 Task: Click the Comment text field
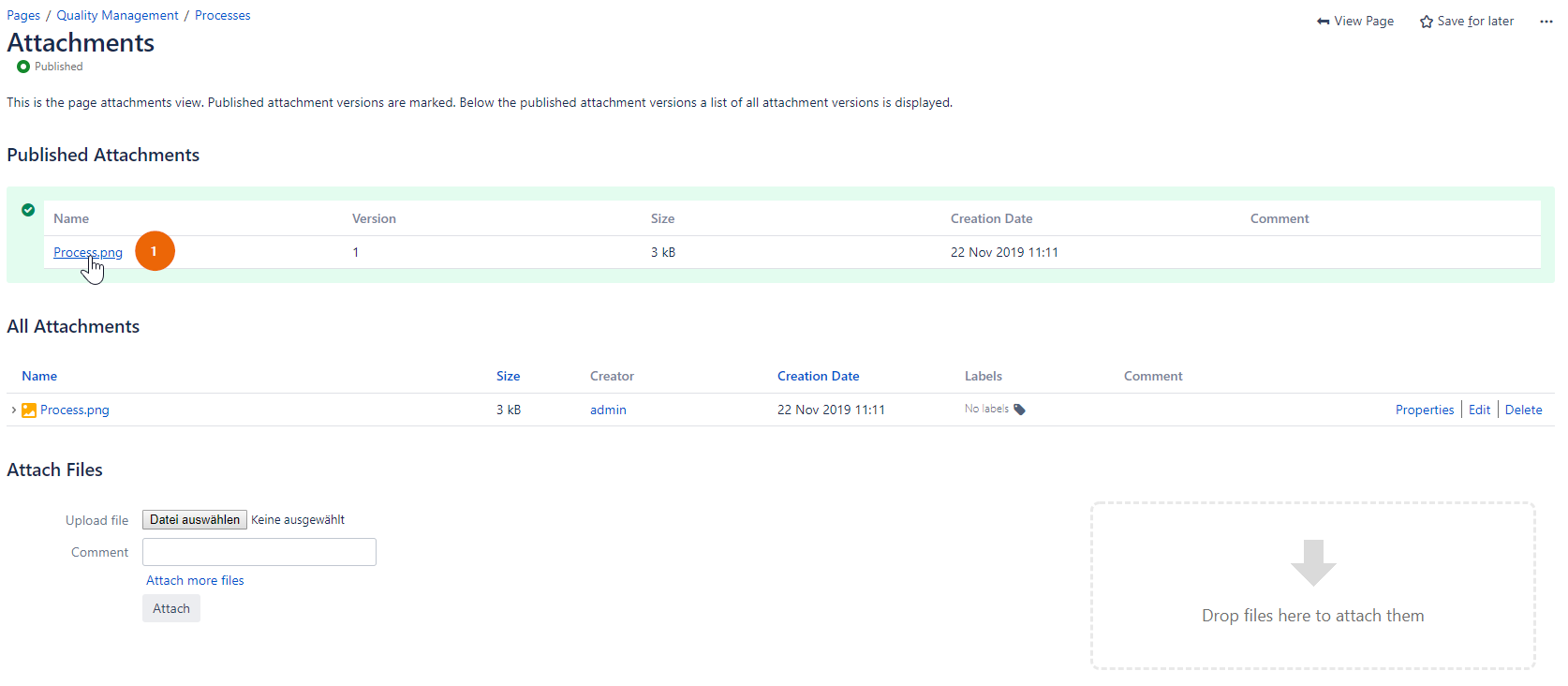pyautogui.click(x=259, y=552)
